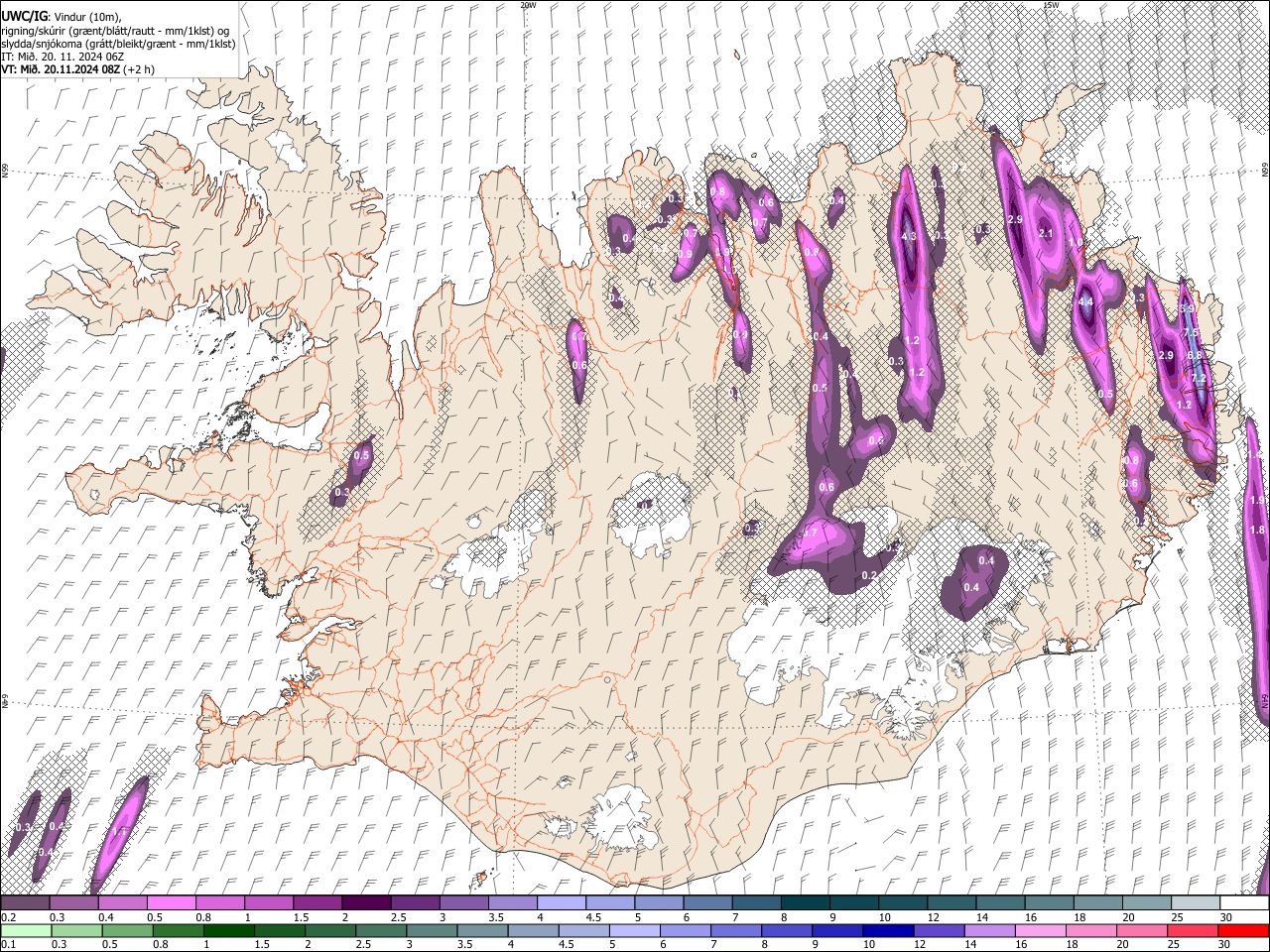
Task: Click the '2.1' precipitation value on the map
Action: 1045,233
